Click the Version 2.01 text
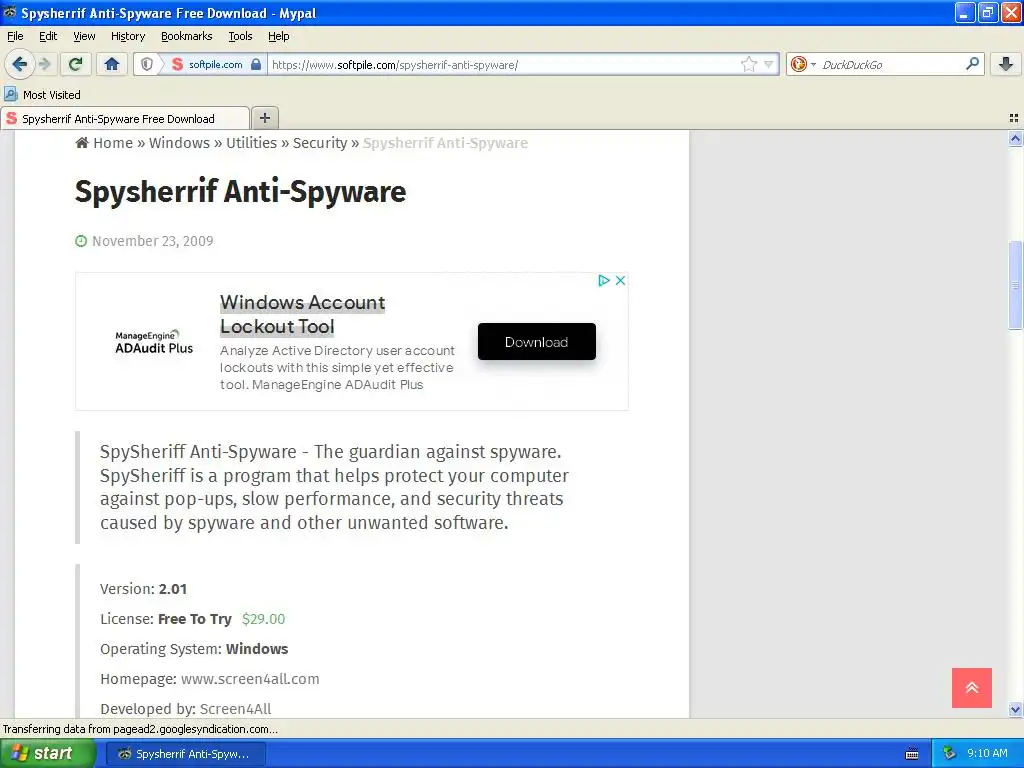This screenshot has height=768, width=1024. (144, 588)
